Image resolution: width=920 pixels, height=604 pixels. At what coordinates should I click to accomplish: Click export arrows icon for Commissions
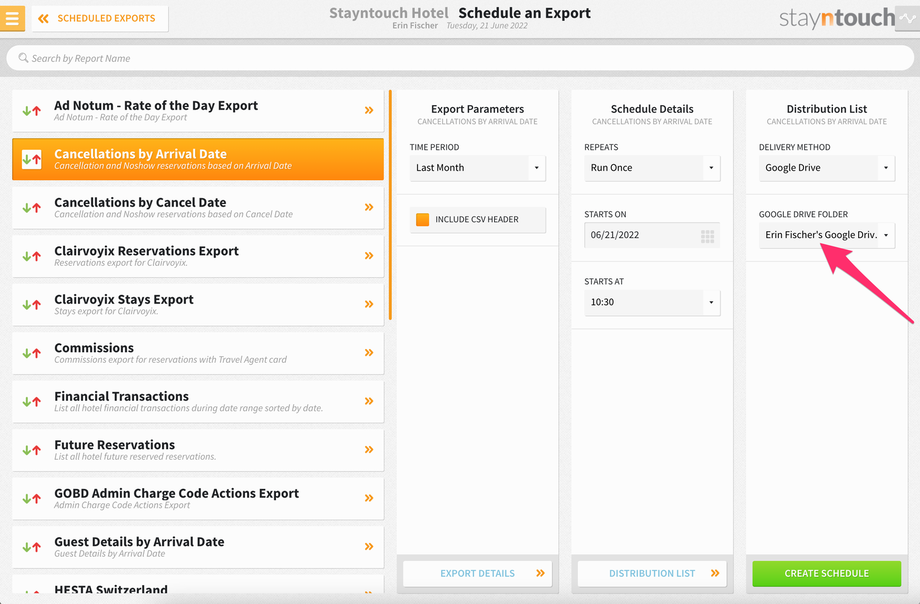(32, 353)
